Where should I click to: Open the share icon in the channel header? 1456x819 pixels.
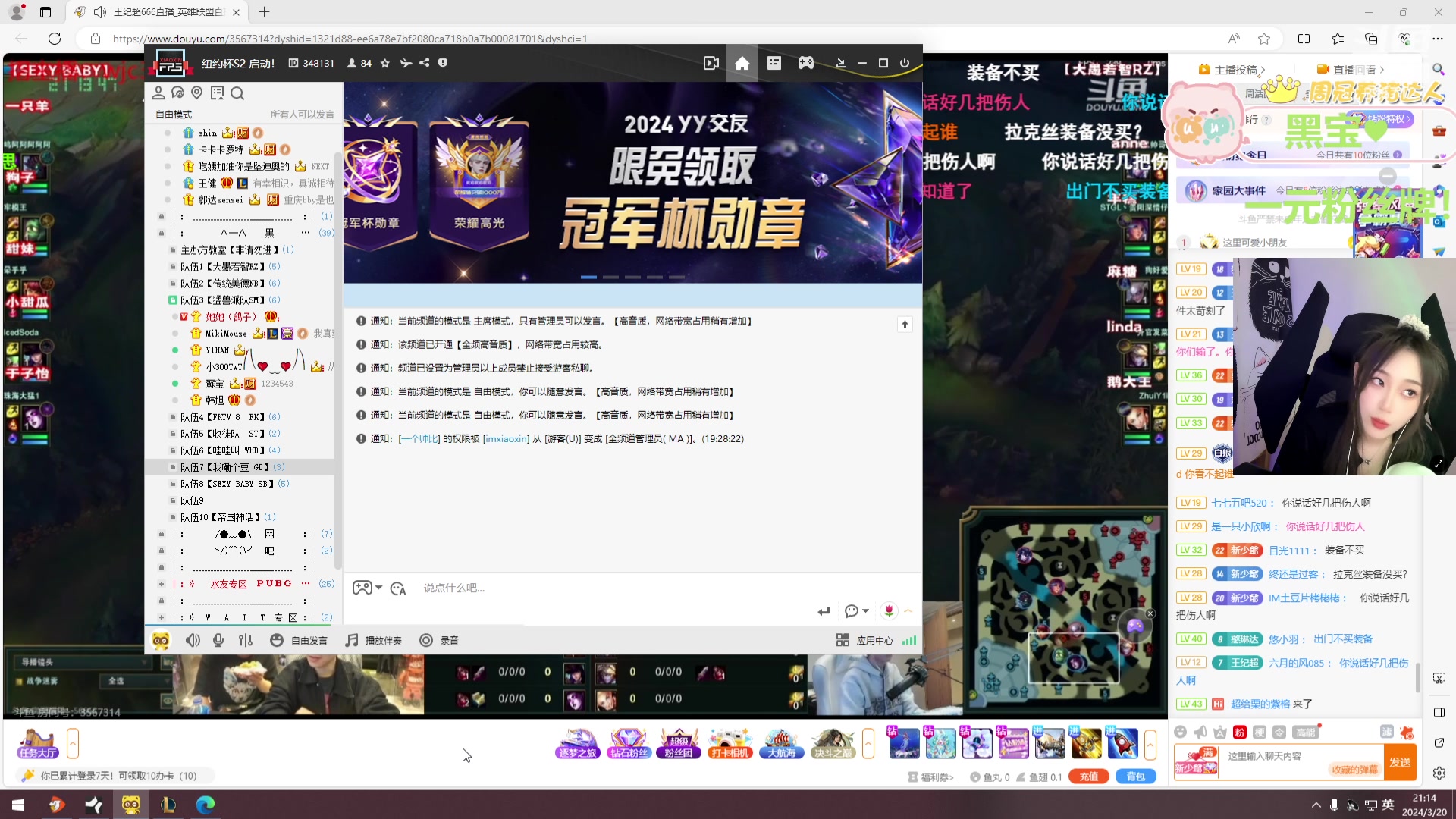coord(425,64)
